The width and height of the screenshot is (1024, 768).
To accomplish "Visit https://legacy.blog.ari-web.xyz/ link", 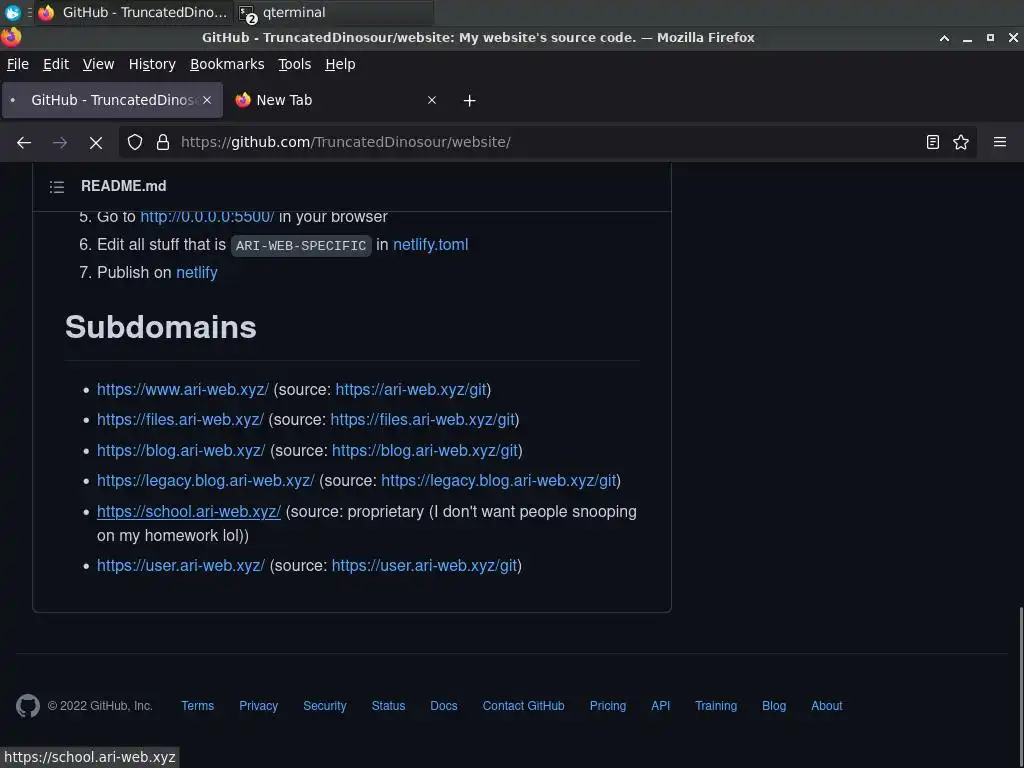I will coord(206,481).
